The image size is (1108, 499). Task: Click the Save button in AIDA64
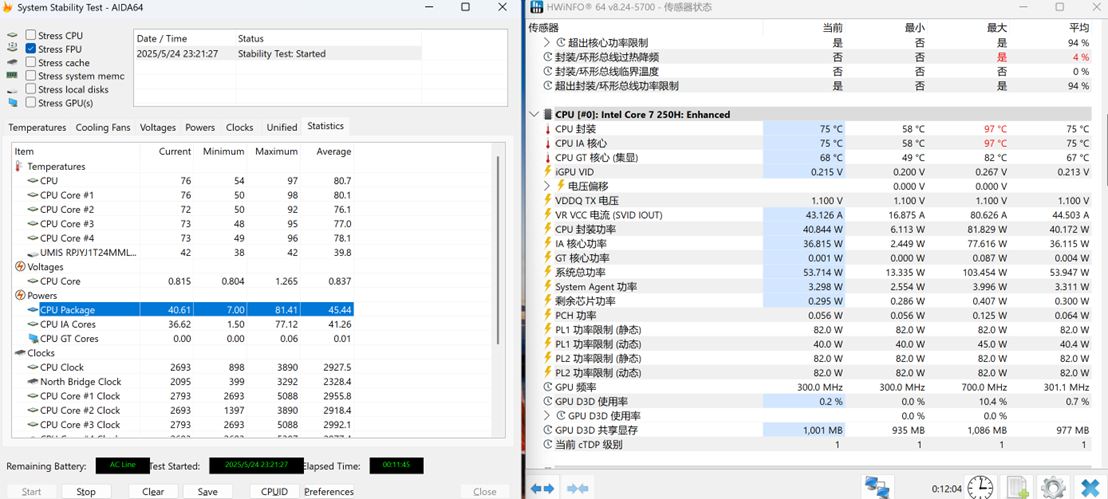[x=207, y=491]
